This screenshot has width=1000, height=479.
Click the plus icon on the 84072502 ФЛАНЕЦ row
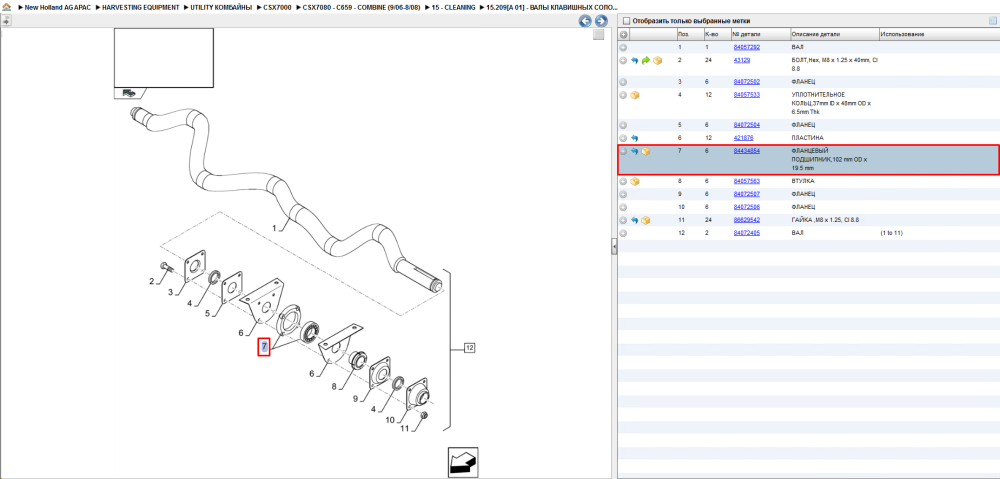coord(624,82)
